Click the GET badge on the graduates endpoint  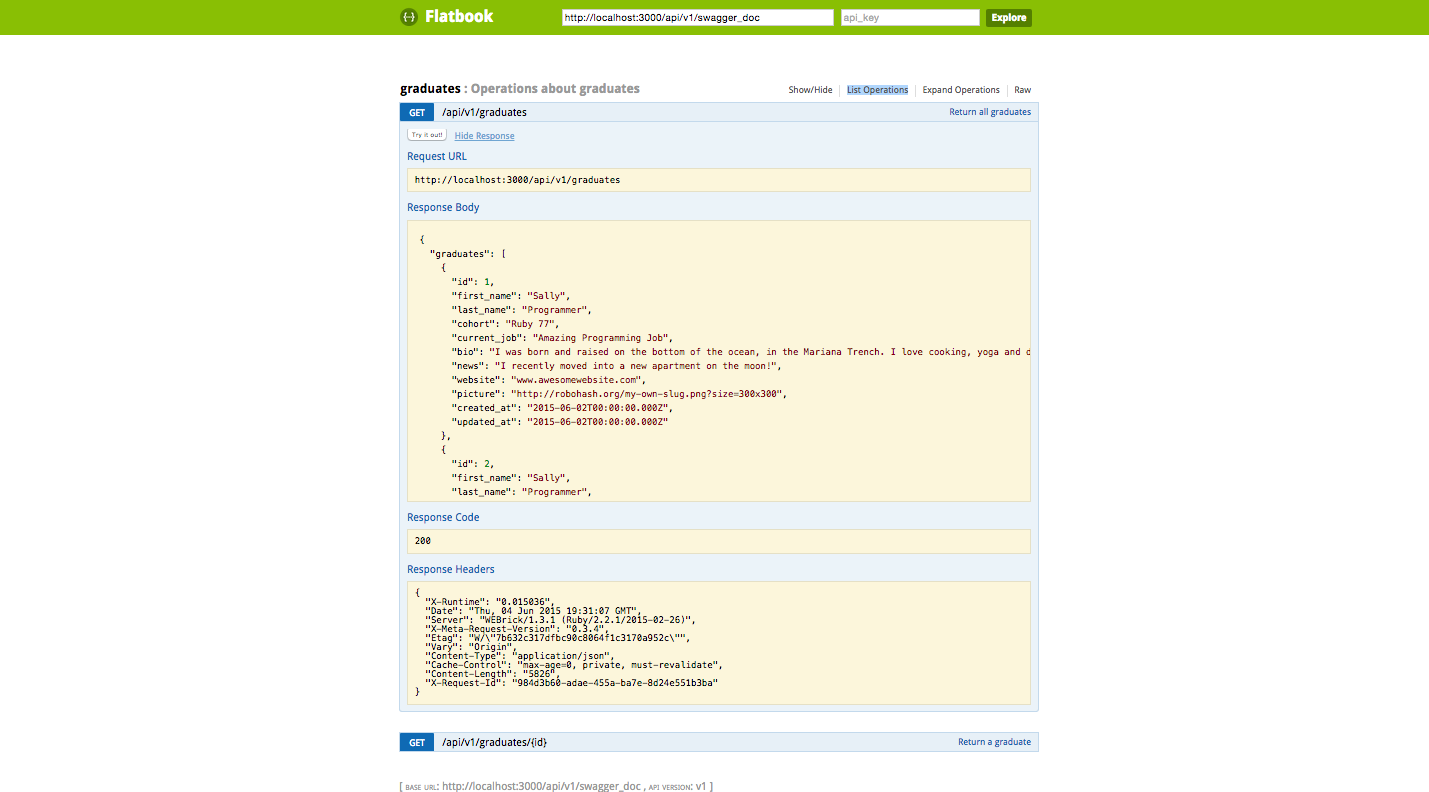tap(416, 111)
